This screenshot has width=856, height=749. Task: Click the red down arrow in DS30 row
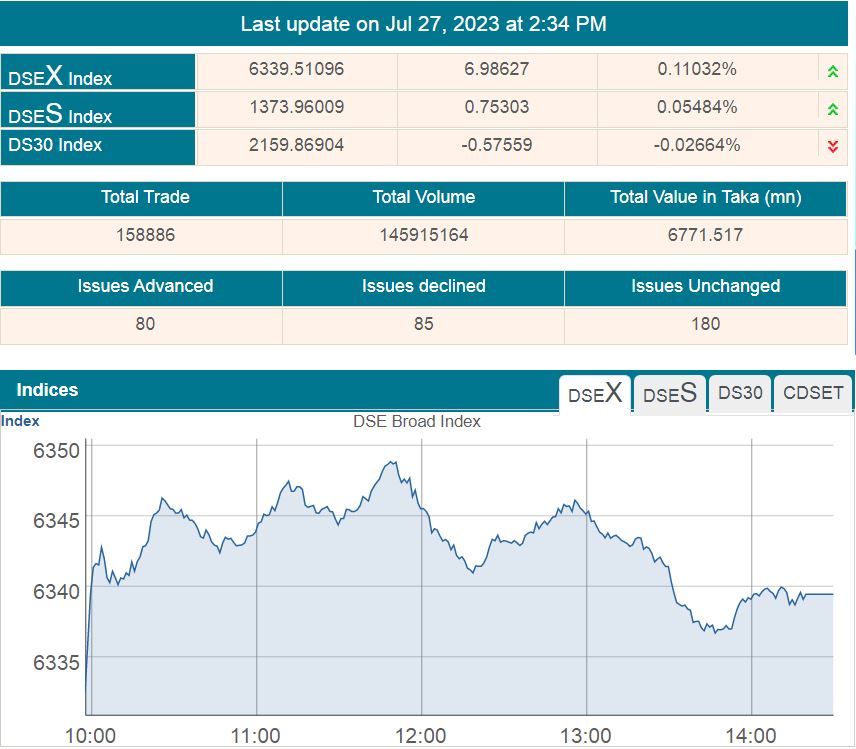pyautogui.click(x=831, y=147)
